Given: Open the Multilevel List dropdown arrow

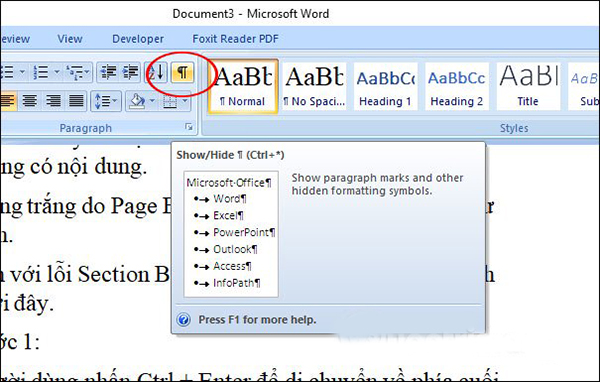Looking at the screenshot, I should [88, 72].
